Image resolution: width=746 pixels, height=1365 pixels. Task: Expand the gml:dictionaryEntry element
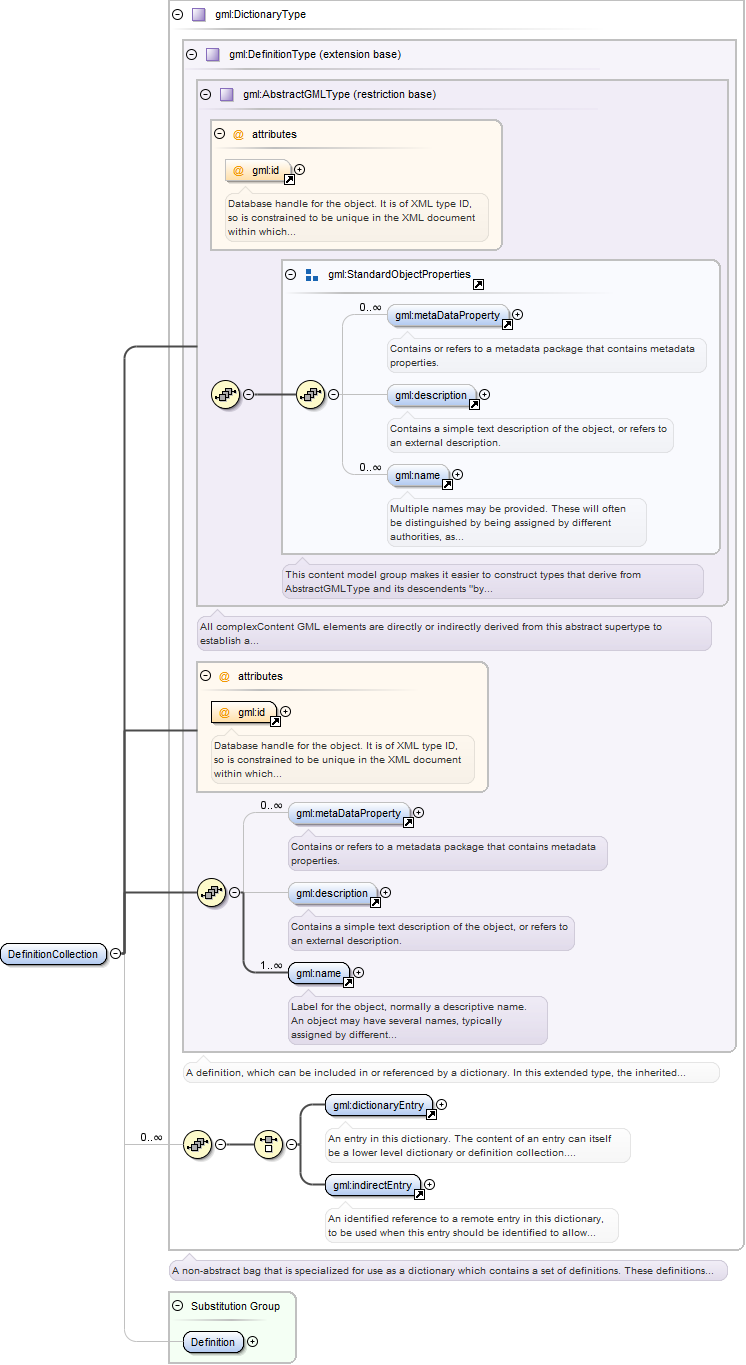click(441, 1105)
